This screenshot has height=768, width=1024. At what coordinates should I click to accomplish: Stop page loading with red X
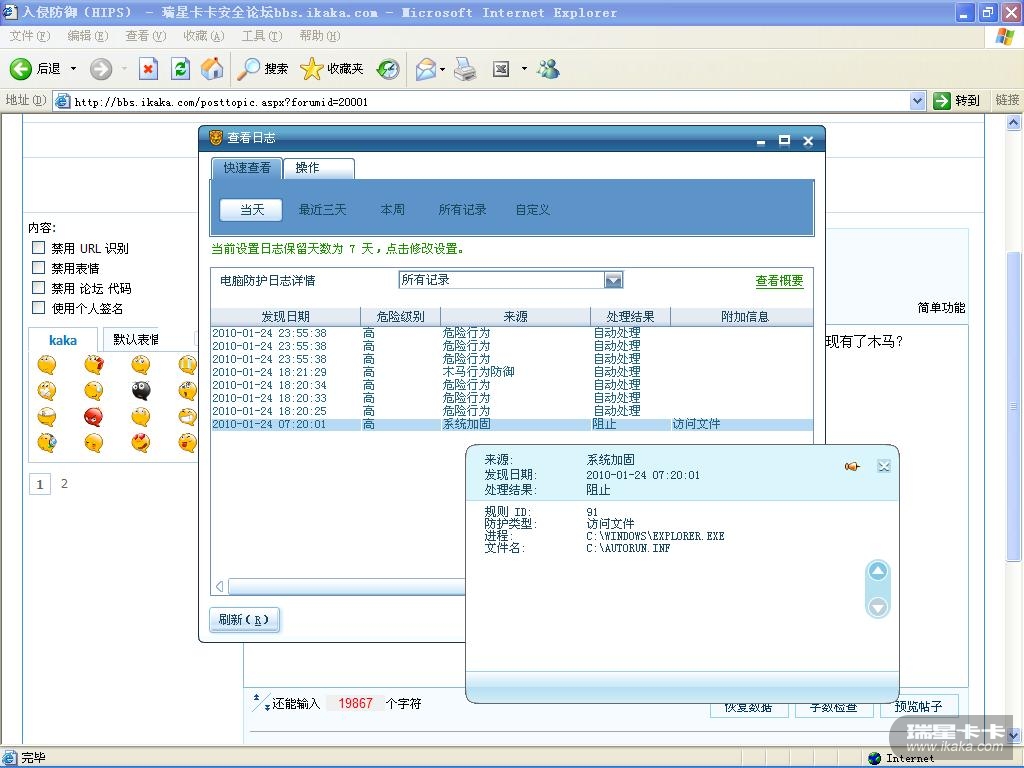(149, 69)
